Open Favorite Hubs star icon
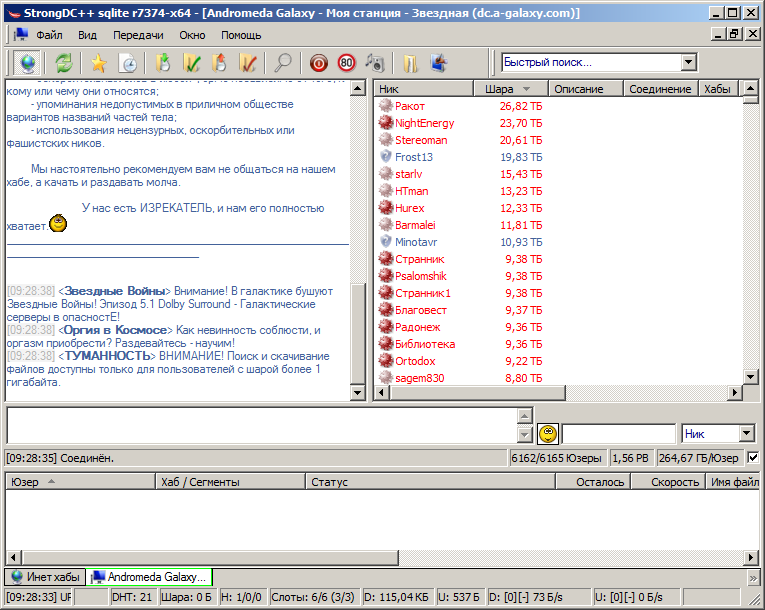765x610 pixels. (x=98, y=63)
